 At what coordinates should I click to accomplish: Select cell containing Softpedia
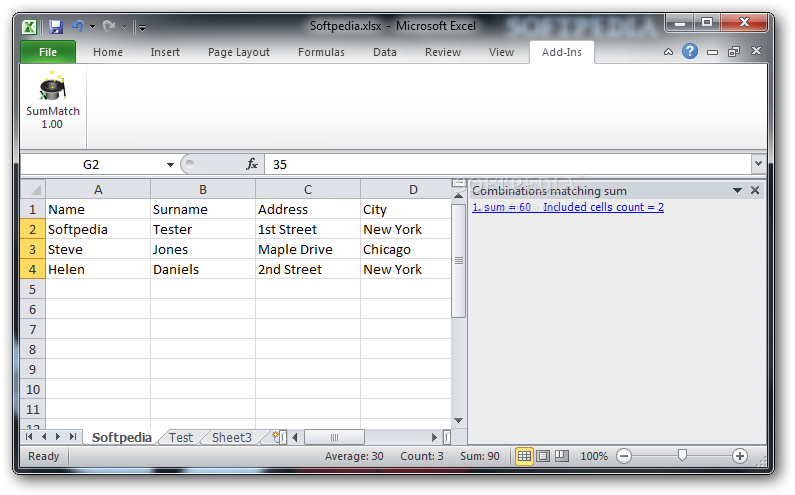(x=98, y=229)
